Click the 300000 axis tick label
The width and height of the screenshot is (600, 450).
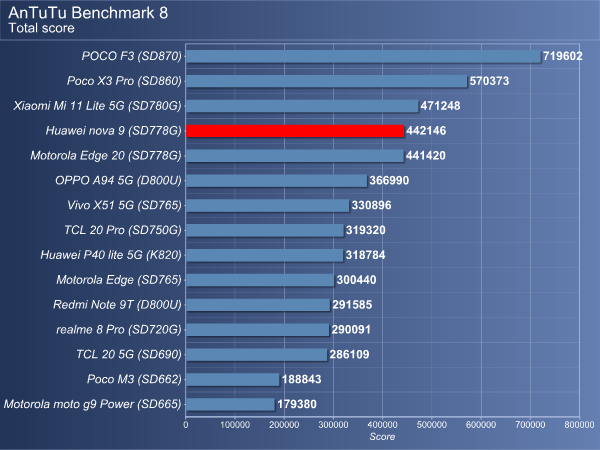tap(333, 425)
